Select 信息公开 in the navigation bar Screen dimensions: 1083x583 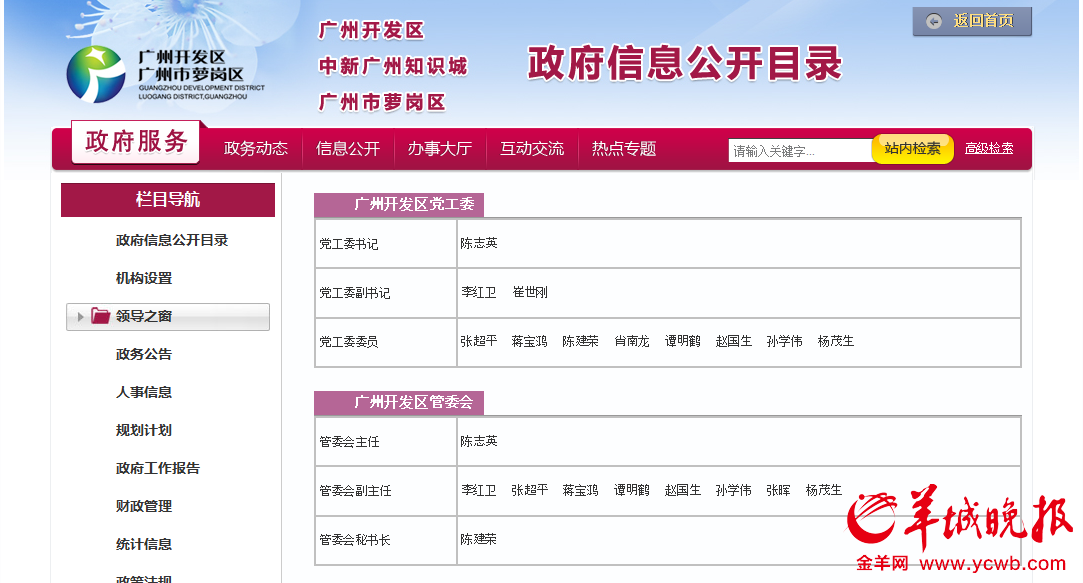(x=348, y=149)
